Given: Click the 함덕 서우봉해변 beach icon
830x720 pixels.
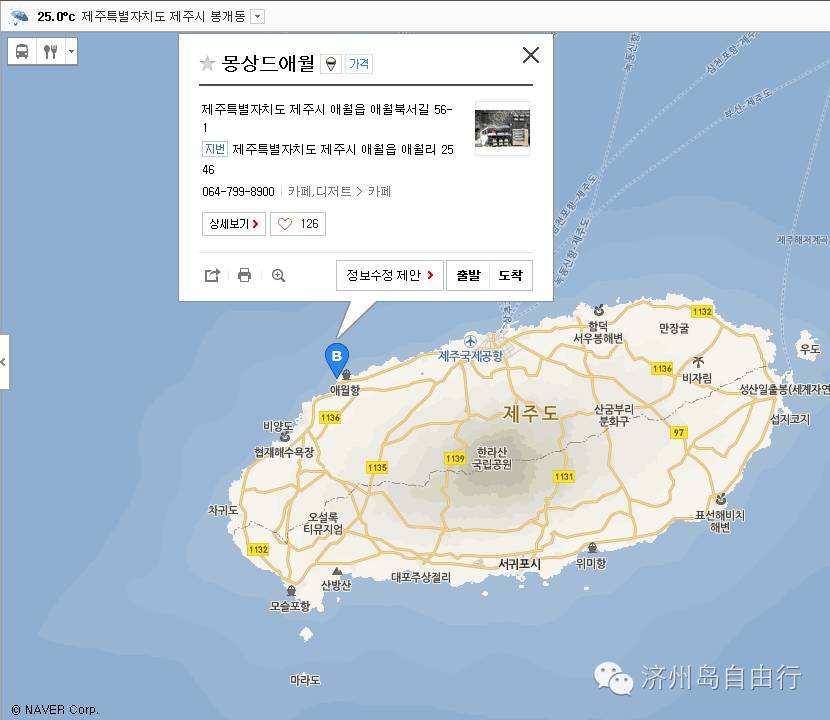Looking at the screenshot, I should click(599, 310).
